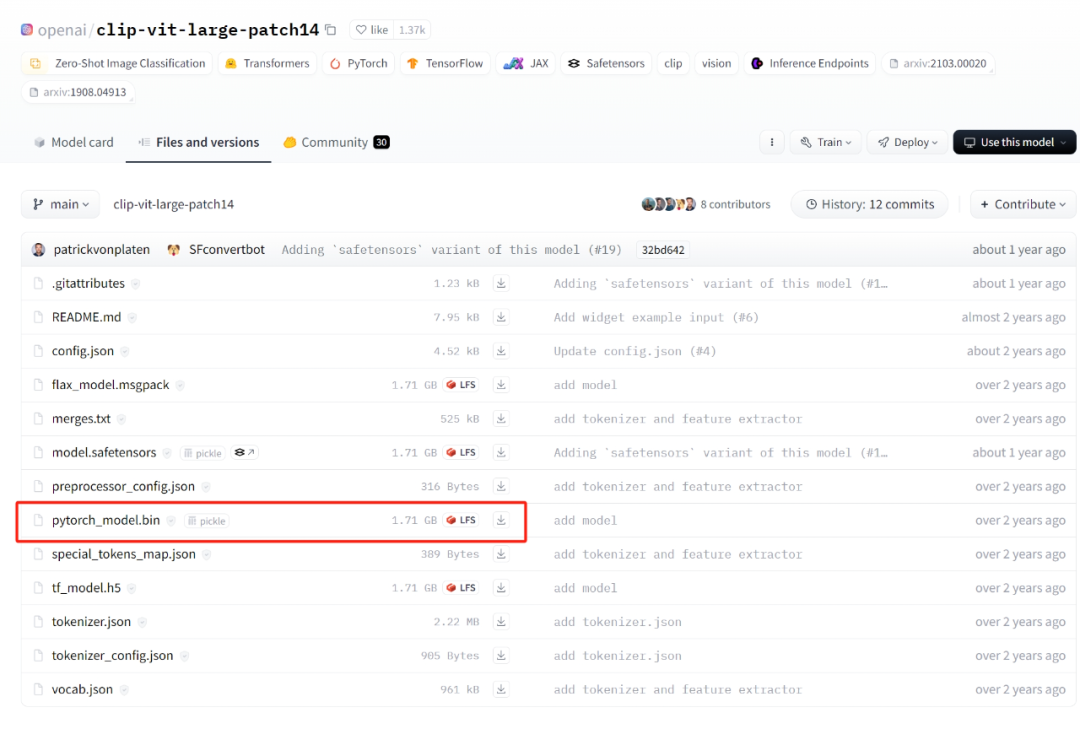This screenshot has height=729, width=1080.
Task: Click the pickle badge on model.safetensors
Action: [x=202, y=453]
